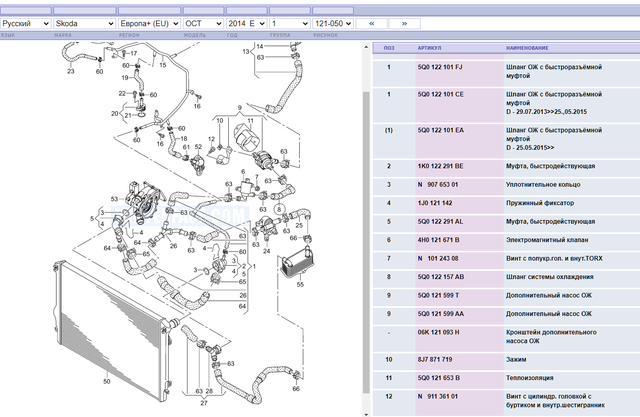
Task: Click radiator callout number 50 in diagram
Action: pos(107,382)
